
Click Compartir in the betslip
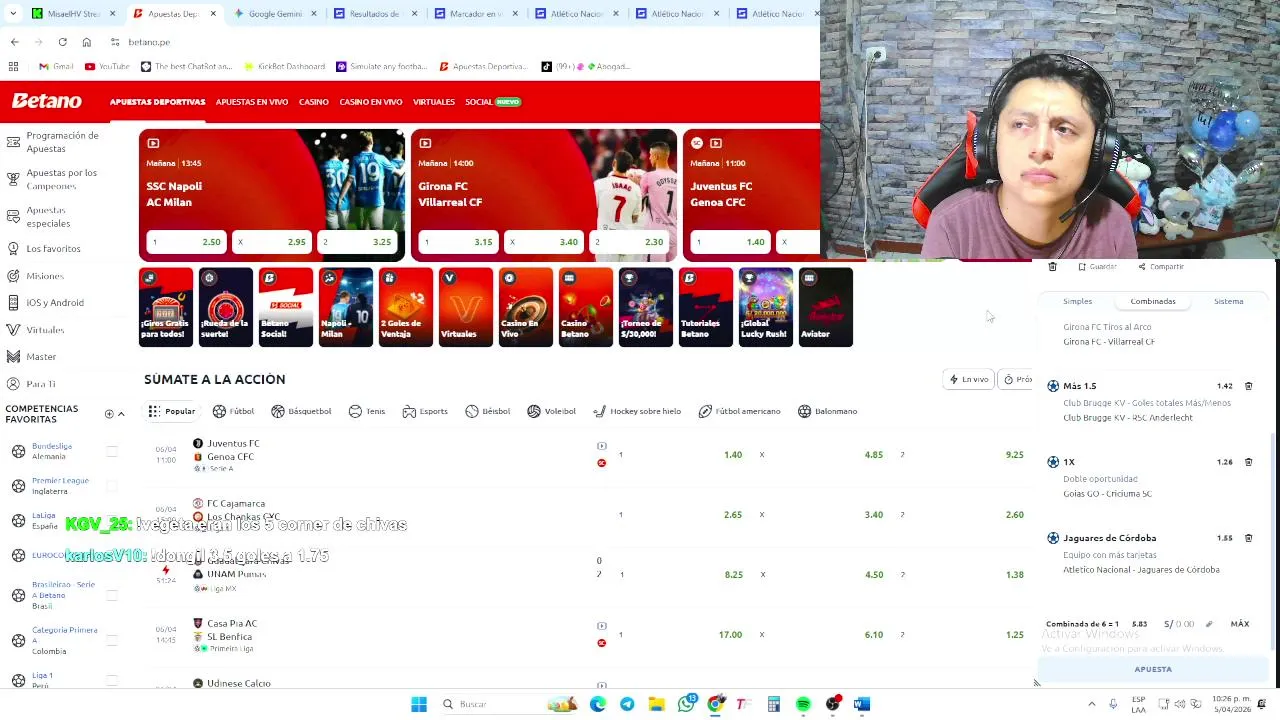[x=1161, y=267]
